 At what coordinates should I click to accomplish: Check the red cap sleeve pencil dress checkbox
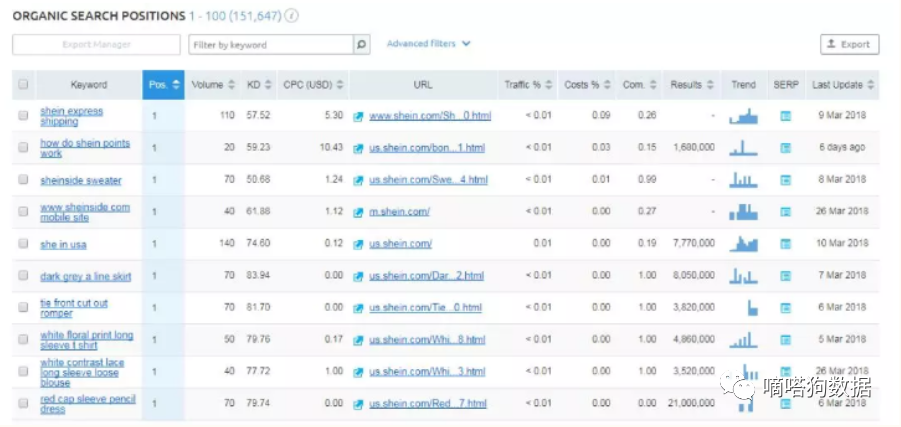[x=23, y=403]
